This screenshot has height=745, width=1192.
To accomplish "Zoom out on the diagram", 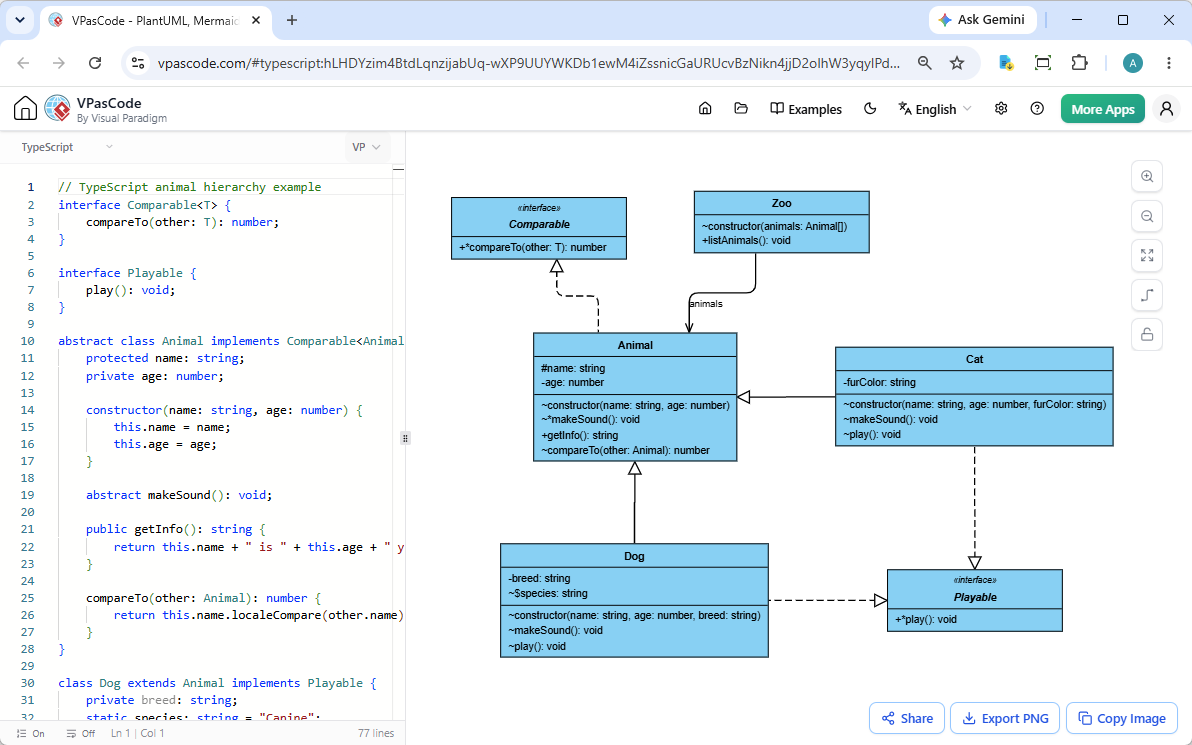I will [1147, 216].
